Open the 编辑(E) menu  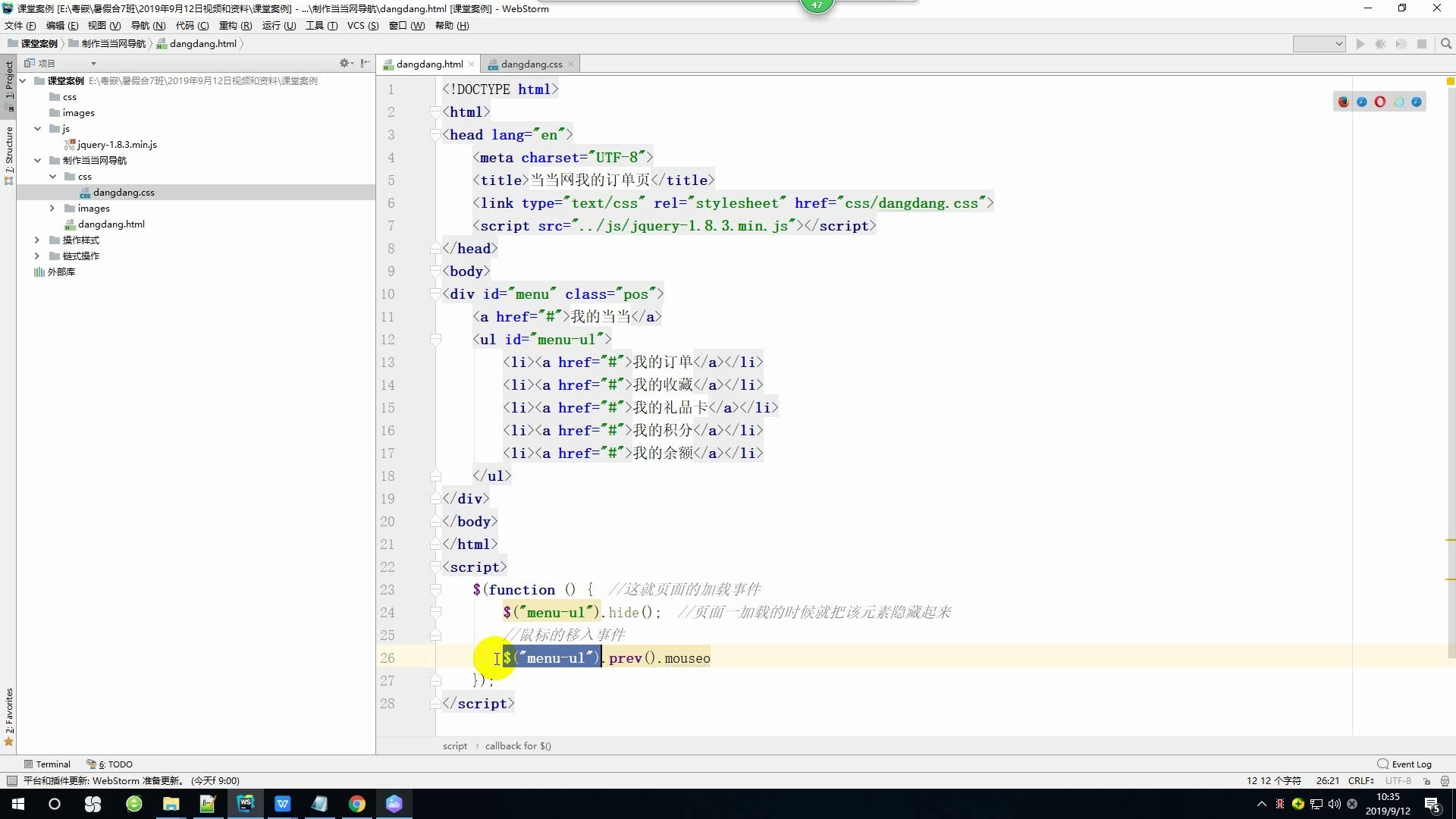(x=62, y=26)
